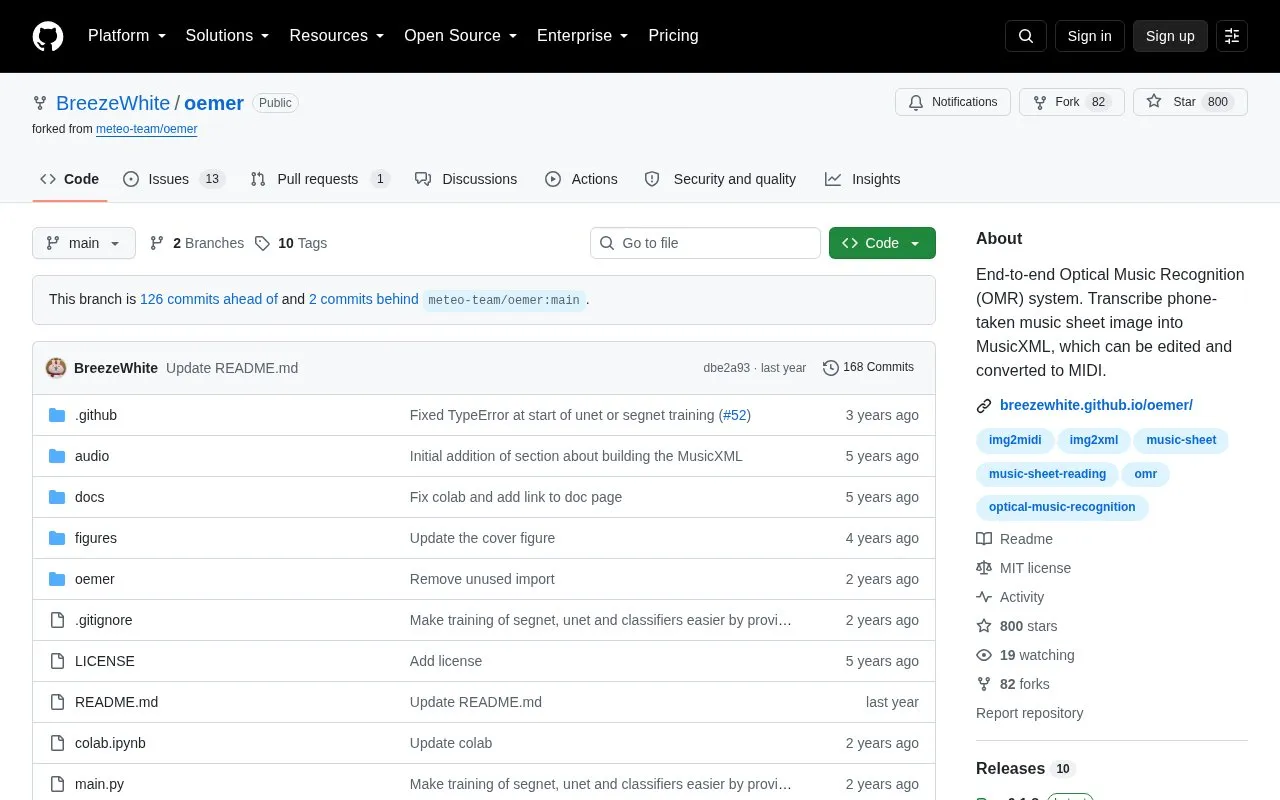Fork the repository
Screen dimensions: 1280x800
click(1072, 102)
